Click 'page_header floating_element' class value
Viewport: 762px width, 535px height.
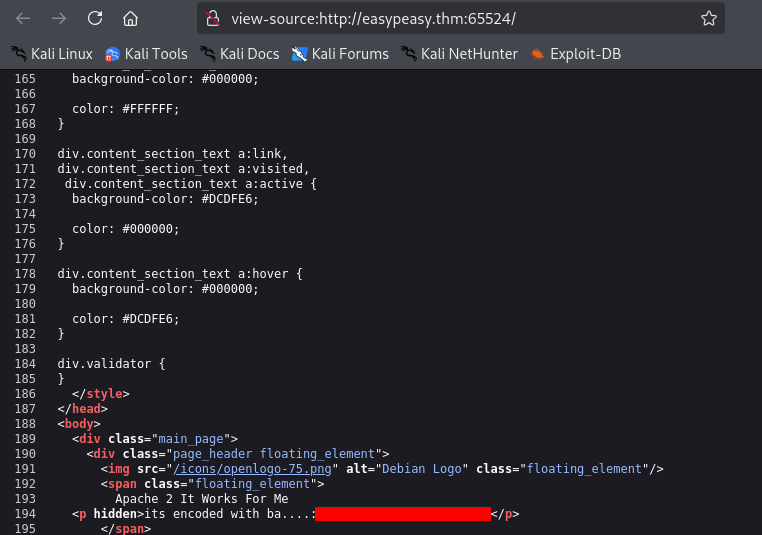click(274, 454)
